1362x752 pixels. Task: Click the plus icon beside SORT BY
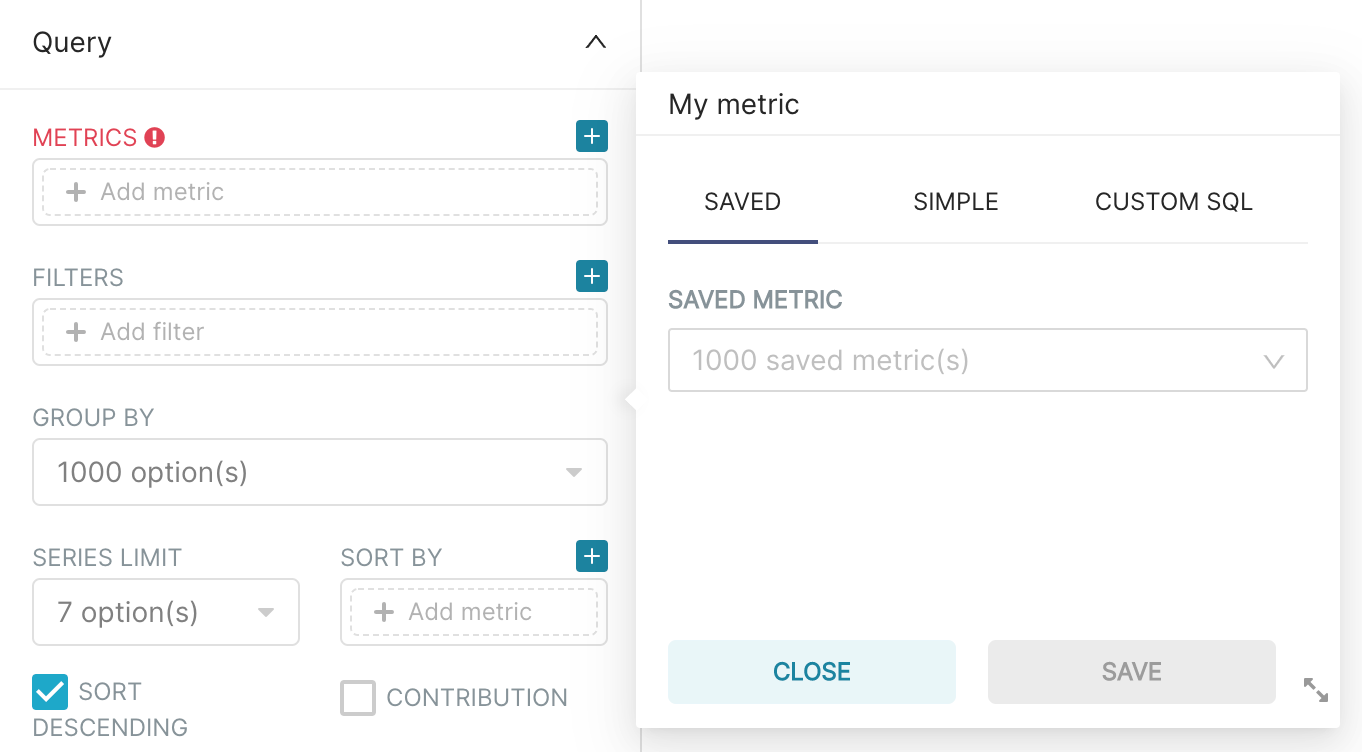pos(592,556)
